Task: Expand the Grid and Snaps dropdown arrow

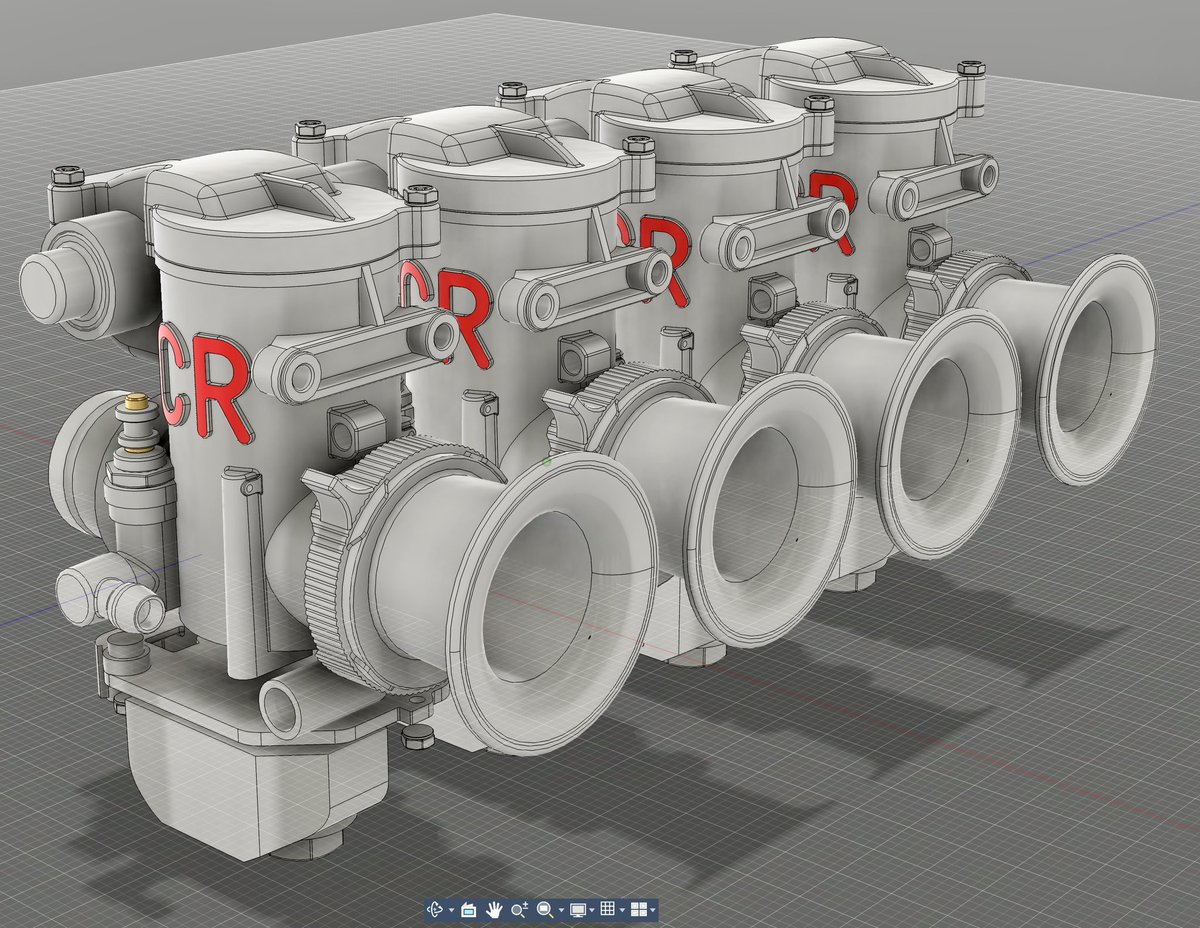Action: tap(622, 910)
